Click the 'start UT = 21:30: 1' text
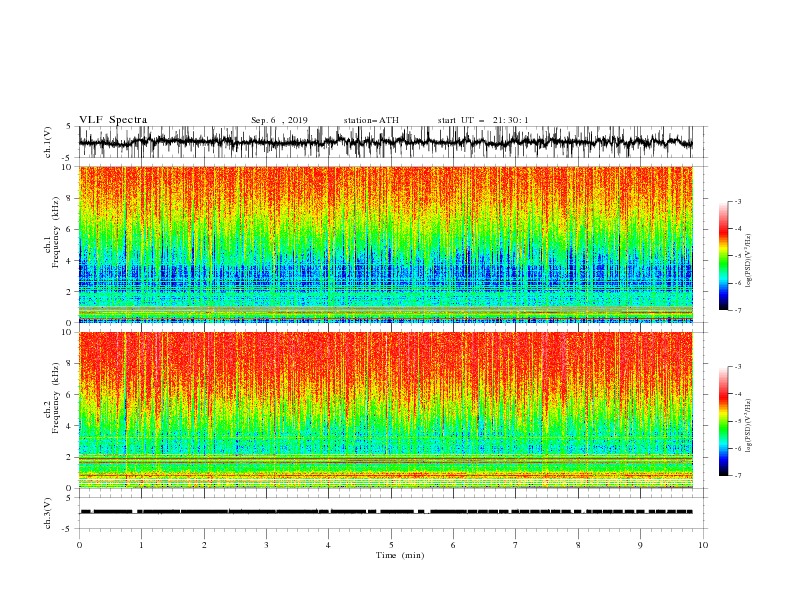This screenshot has height=612, width=792. (x=483, y=120)
